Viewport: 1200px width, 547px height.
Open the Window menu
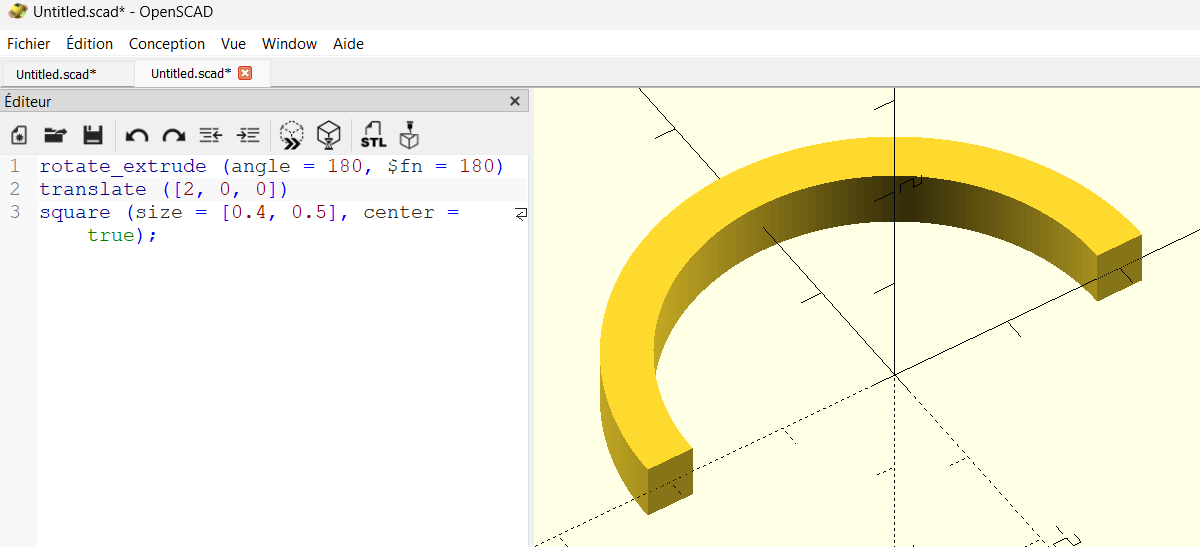tap(289, 44)
